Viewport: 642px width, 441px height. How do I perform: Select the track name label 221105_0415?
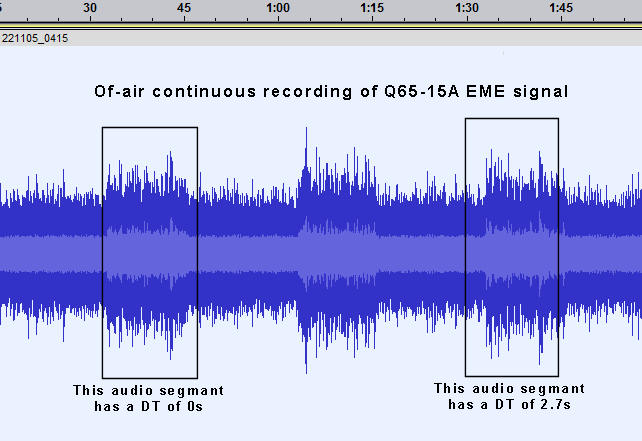(x=35, y=38)
